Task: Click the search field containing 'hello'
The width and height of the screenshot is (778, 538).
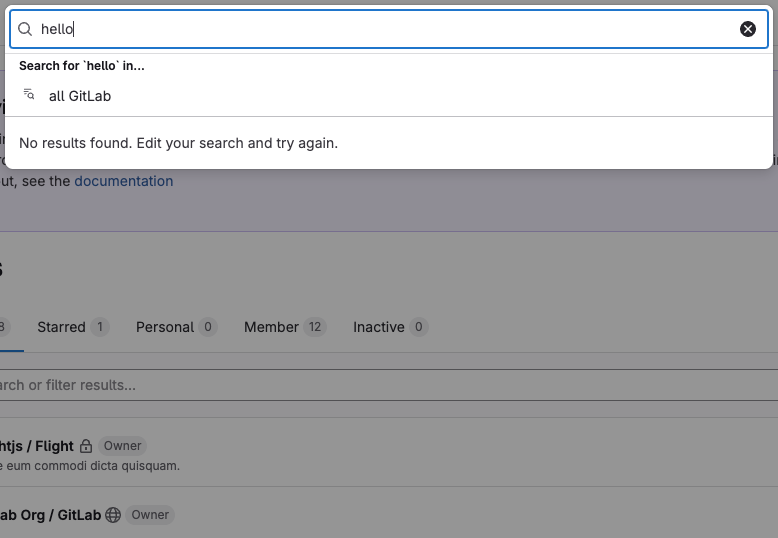Action: [x=389, y=29]
